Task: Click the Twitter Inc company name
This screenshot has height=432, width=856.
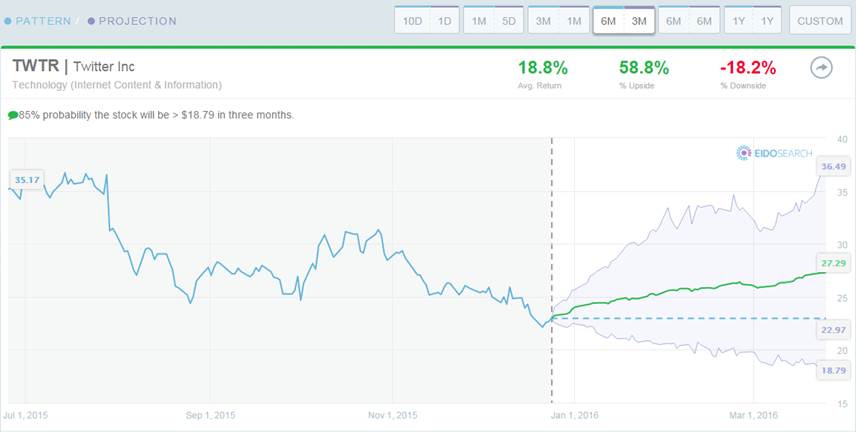Action: (x=104, y=67)
